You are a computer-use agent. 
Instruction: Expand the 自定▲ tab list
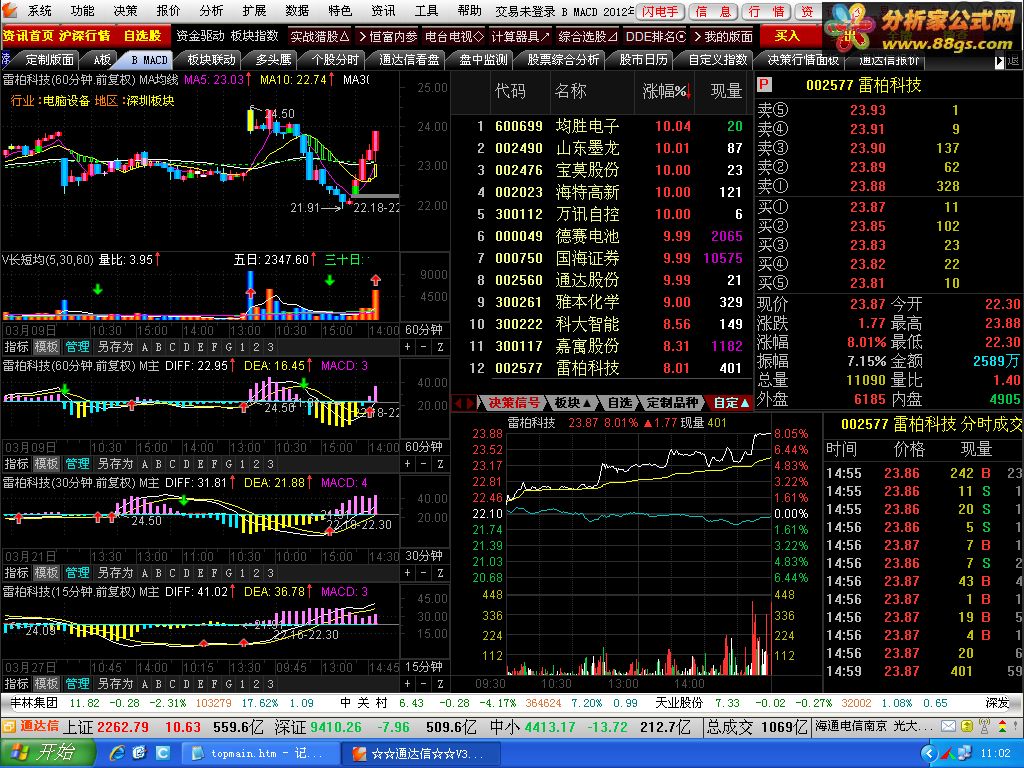731,403
